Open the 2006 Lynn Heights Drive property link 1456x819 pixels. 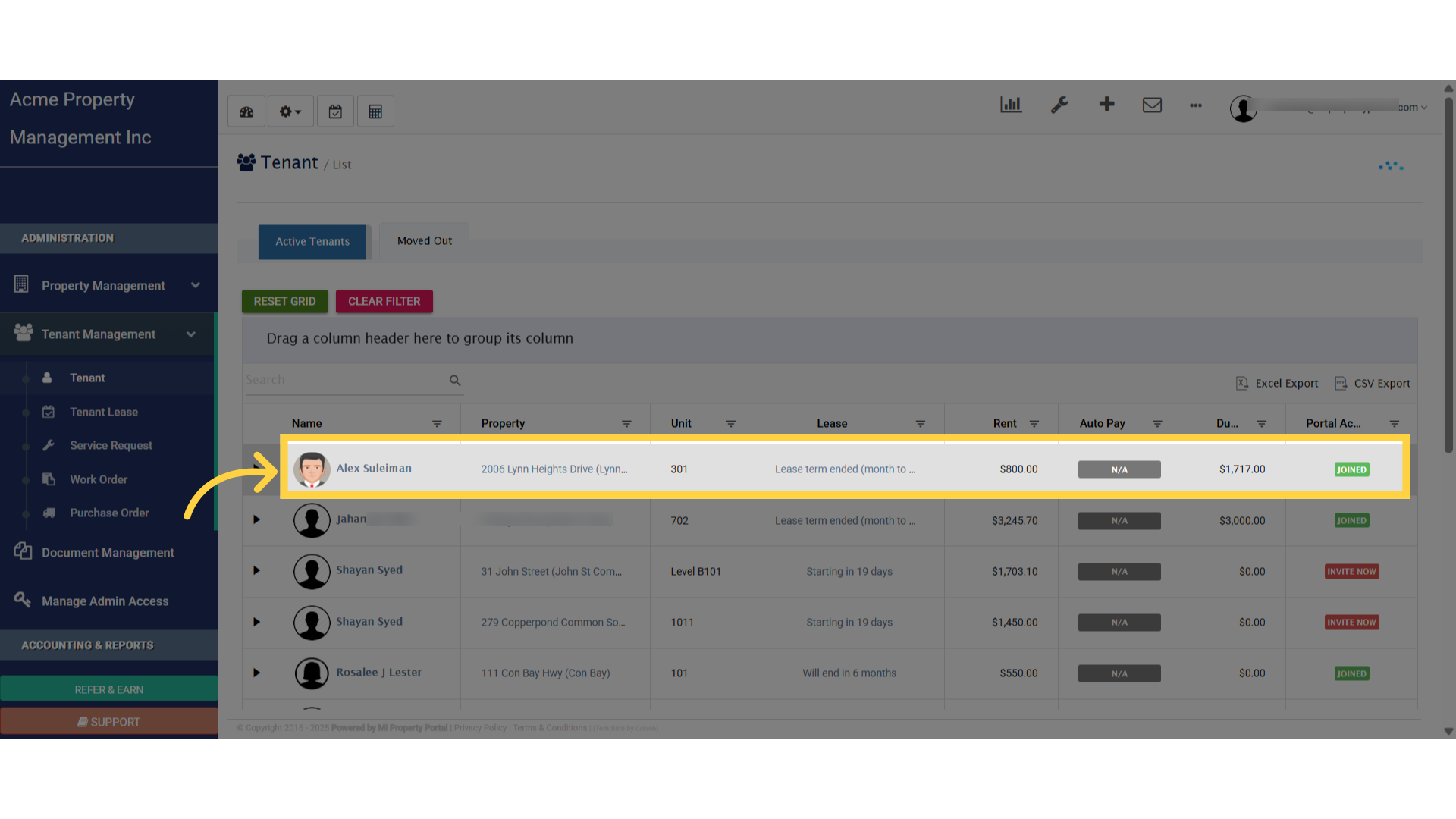pyautogui.click(x=554, y=469)
